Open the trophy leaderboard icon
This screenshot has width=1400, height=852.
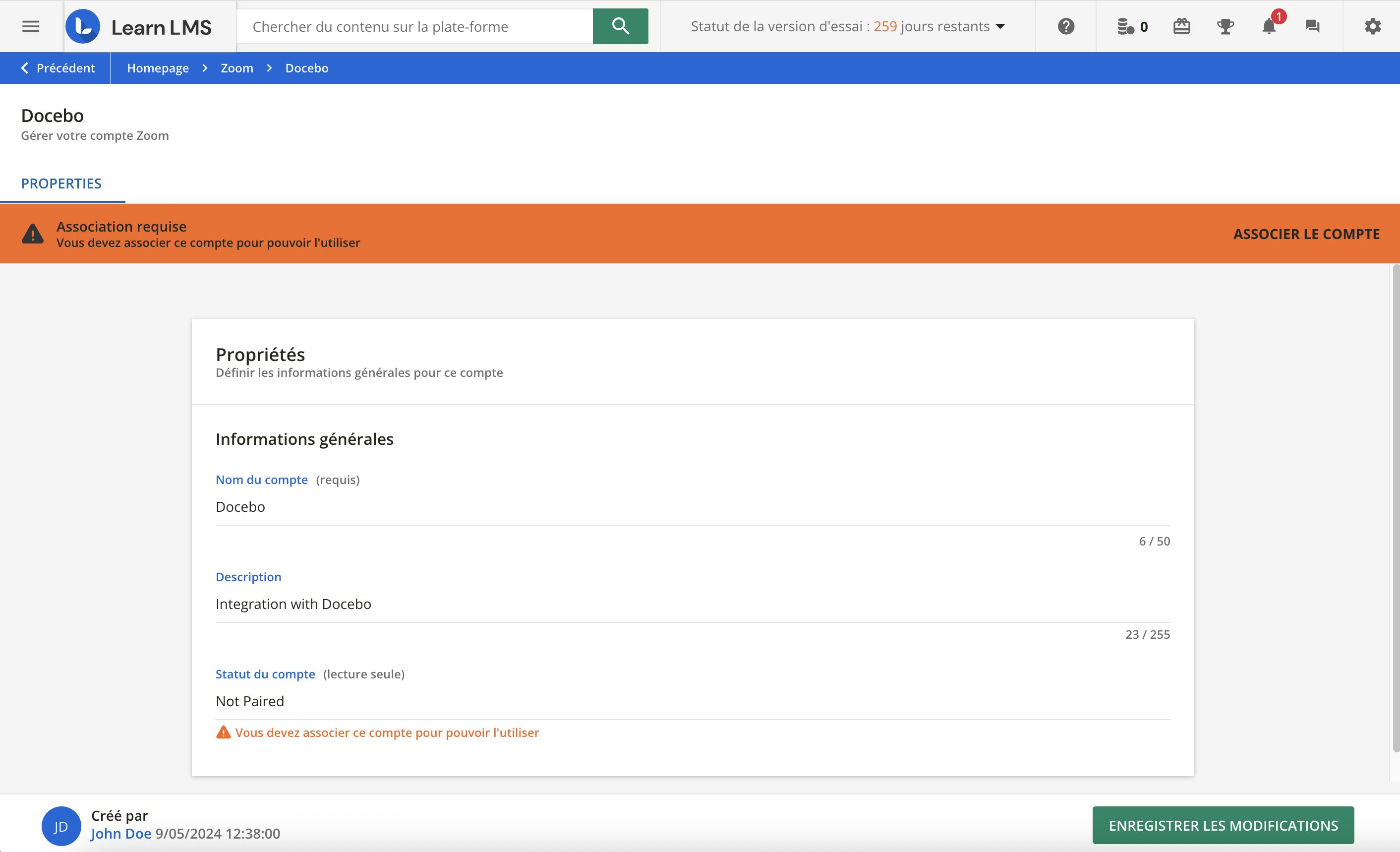point(1225,26)
